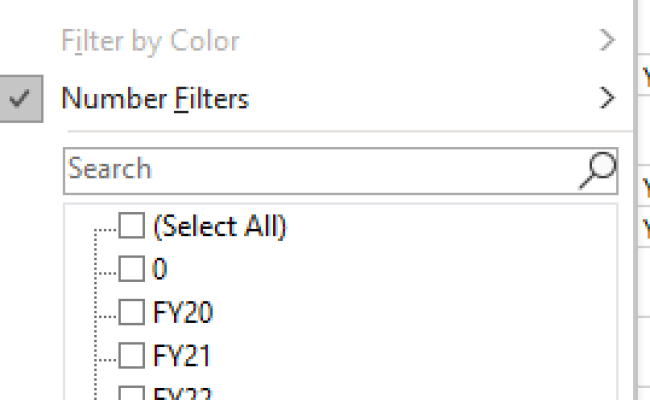Screen dimensions: 650x400
Task: Open the Number Filters menu entry
Action: point(316,99)
